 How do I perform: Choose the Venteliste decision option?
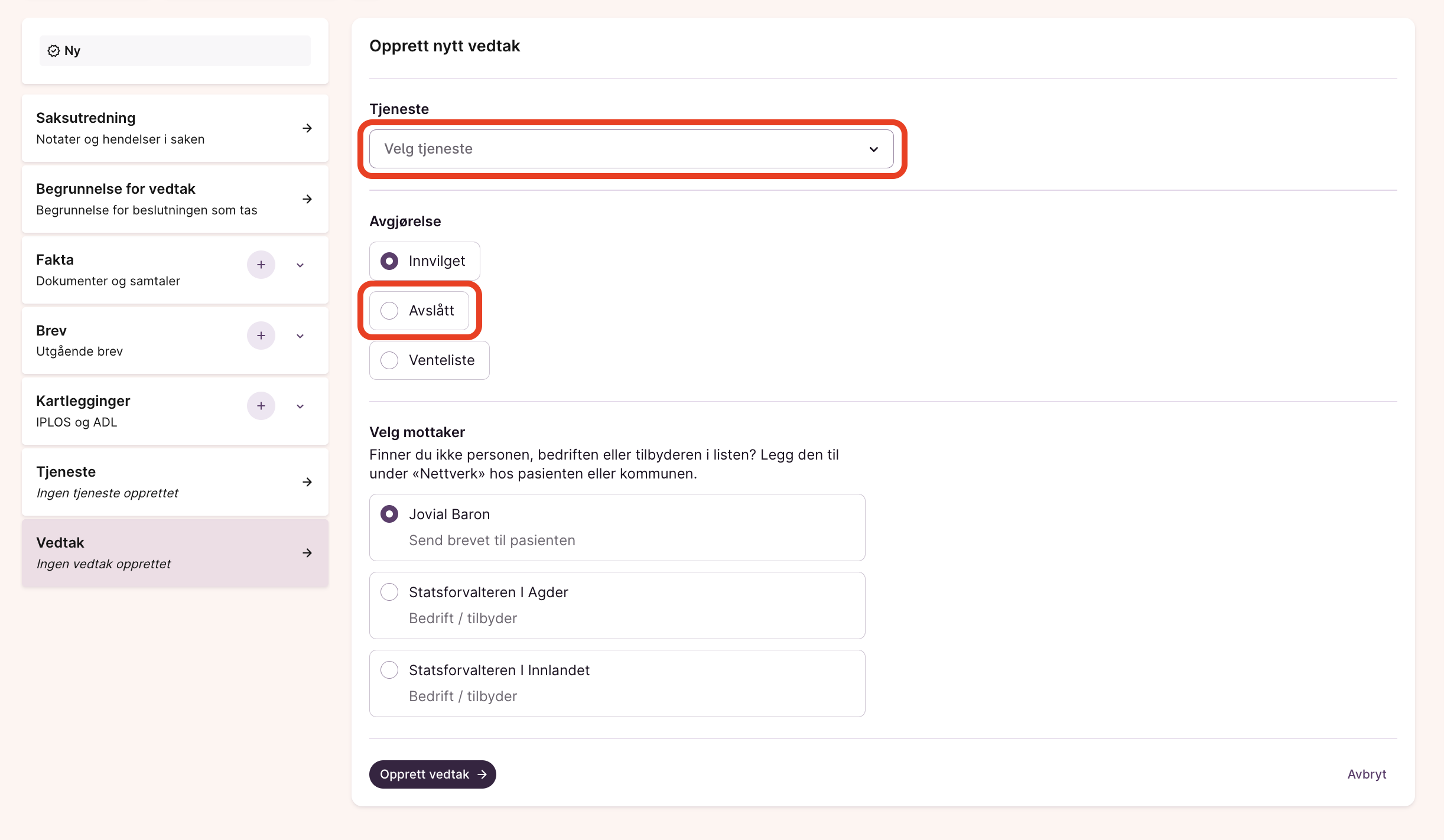[x=389, y=360]
